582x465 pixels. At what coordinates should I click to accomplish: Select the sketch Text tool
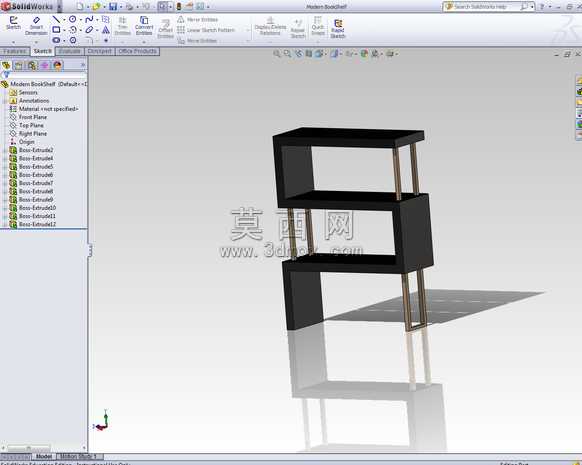coord(106,30)
